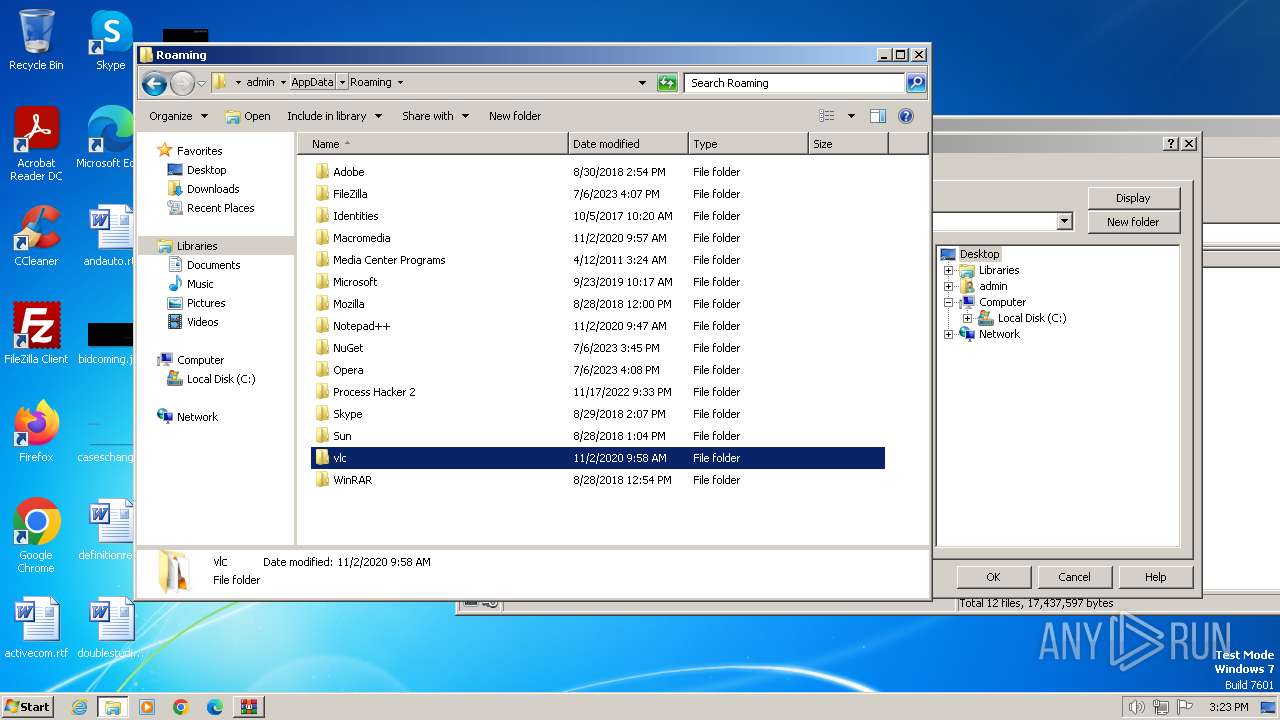Image resolution: width=1280 pixels, height=720 pixels.
Task: Click the Opera folder name
Action: click(x=348, y=370)
